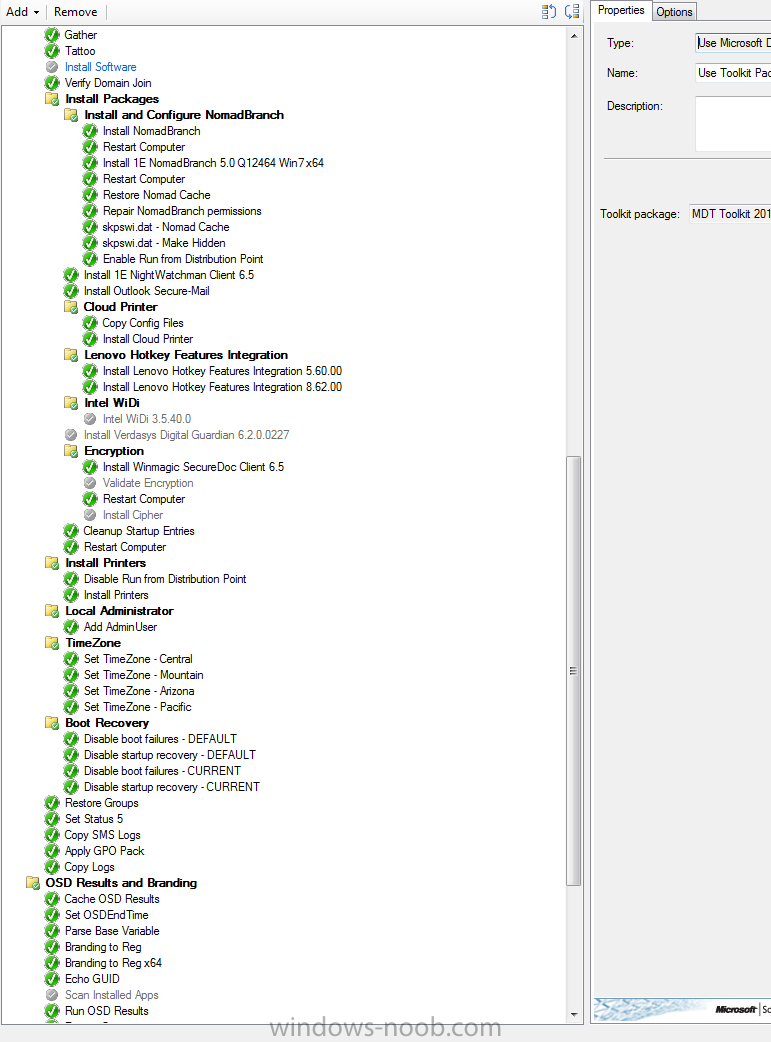Open the Add dropdown menu

[22, 12]
